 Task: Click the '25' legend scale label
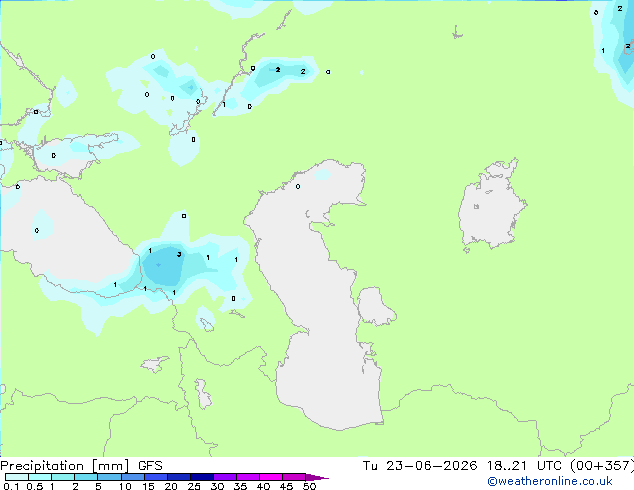coord(194,486)
